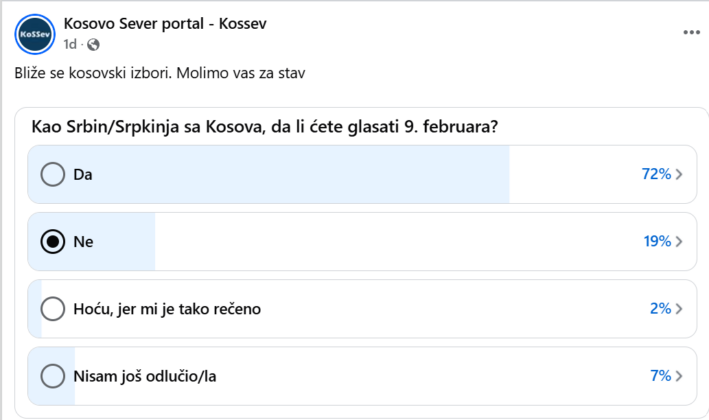Viewport: 709px width, 420px height.
Task: Click the Da option blue progress bar
Action: tap(269, 175)
